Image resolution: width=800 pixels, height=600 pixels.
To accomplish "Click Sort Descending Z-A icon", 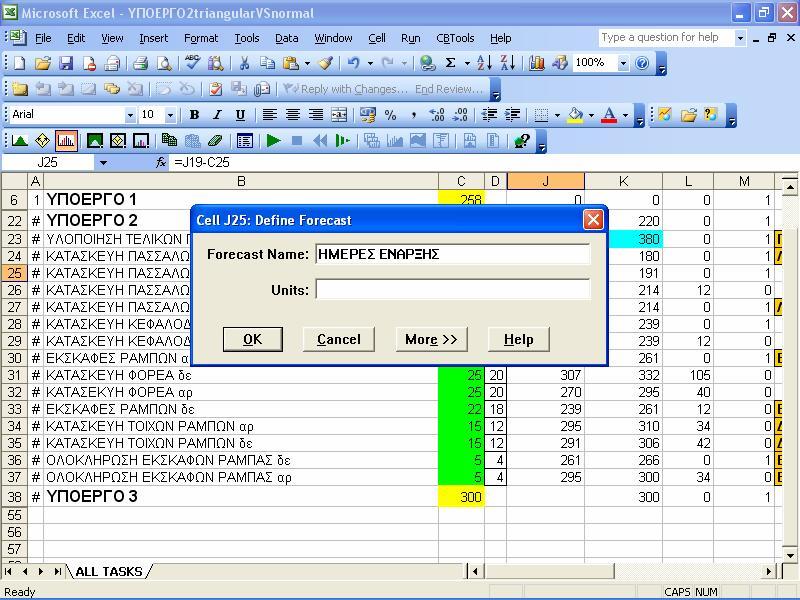I will 508,63.
